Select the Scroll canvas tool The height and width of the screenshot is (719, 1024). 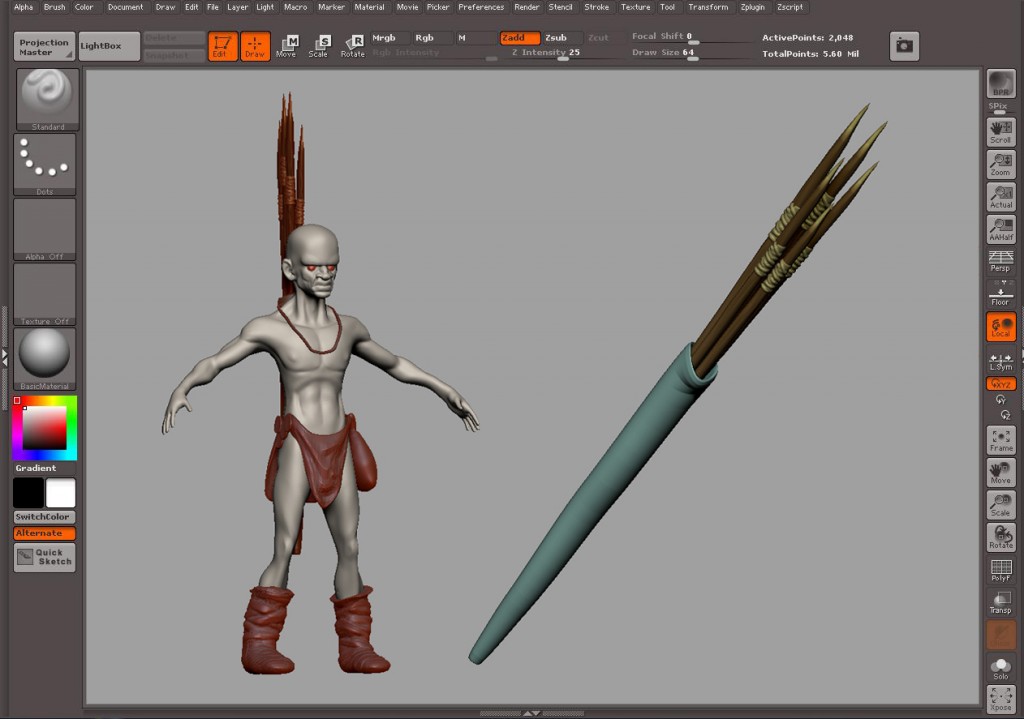coord(1000,132)
